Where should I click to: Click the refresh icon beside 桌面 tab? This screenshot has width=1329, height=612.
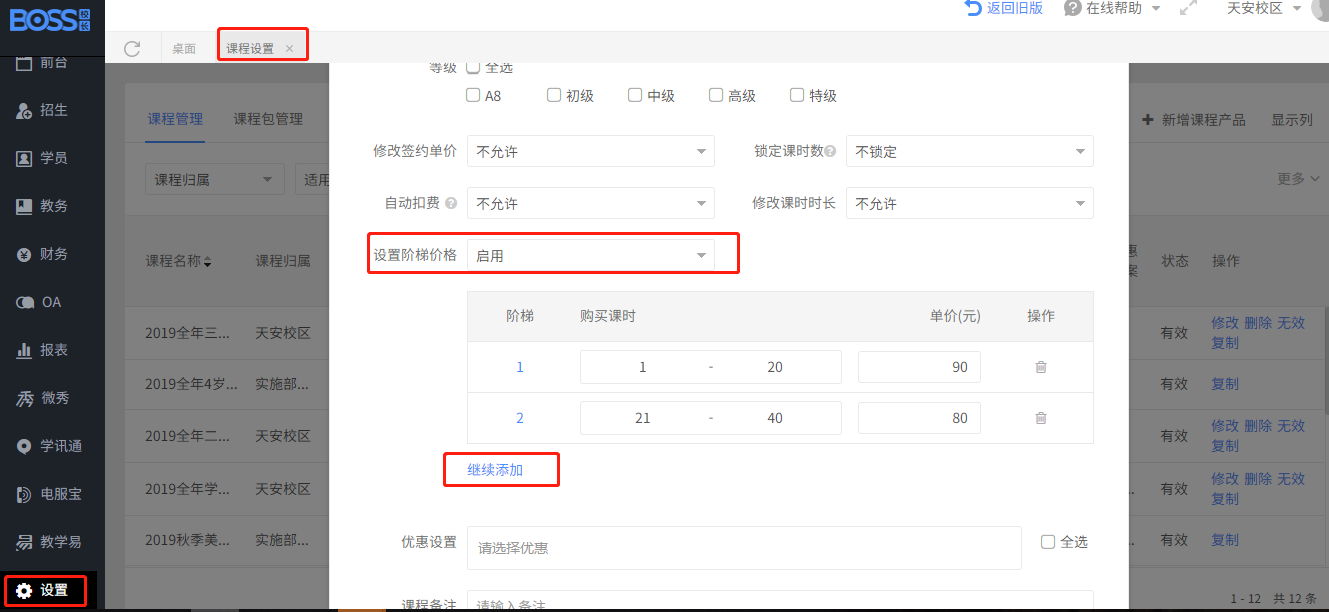click(x=132, y=48)
